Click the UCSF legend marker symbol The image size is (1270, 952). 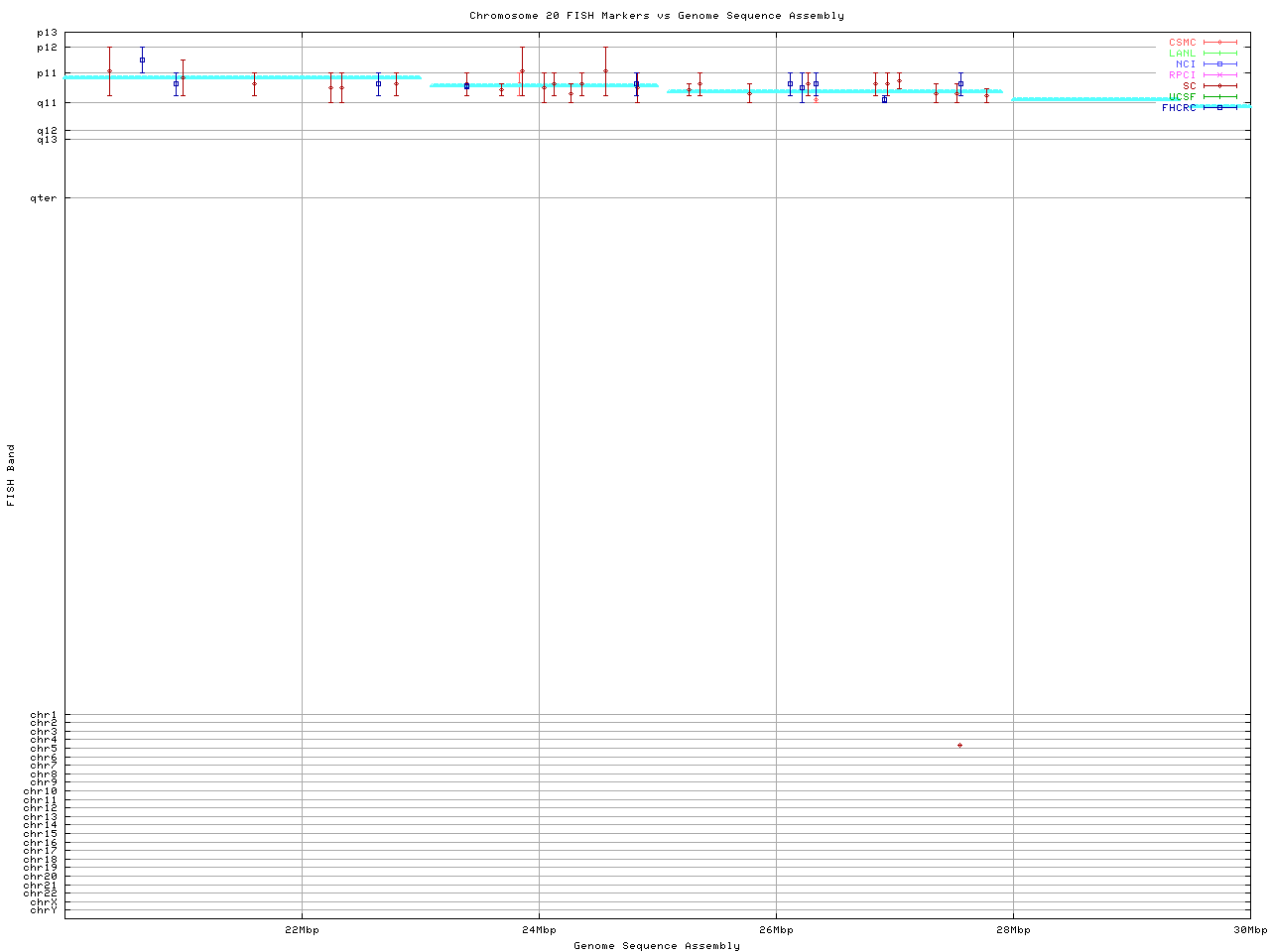(x=1219, y=97)
